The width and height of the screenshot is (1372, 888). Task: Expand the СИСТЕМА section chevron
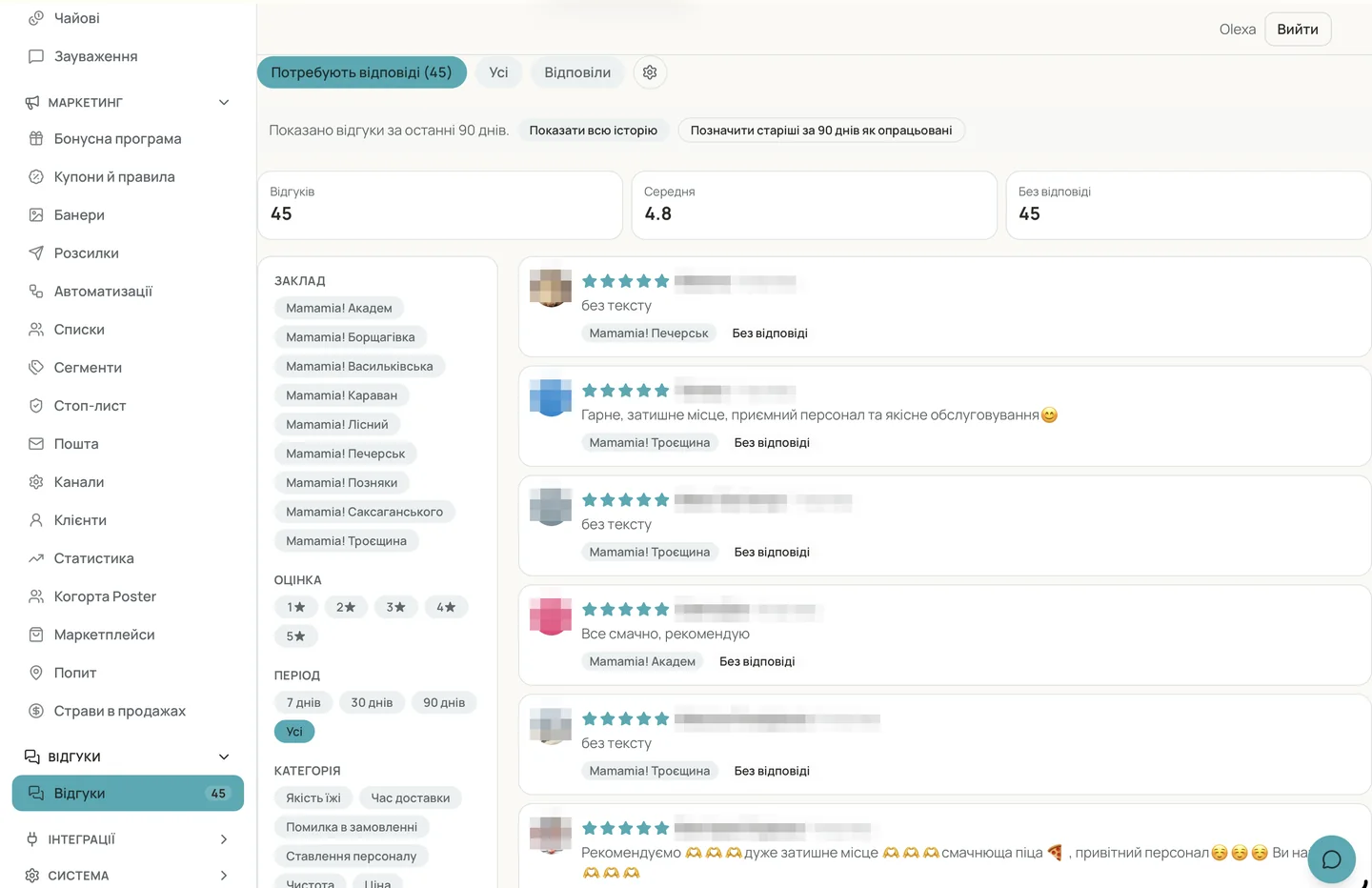pyautogui.click(x=224, y=875)
